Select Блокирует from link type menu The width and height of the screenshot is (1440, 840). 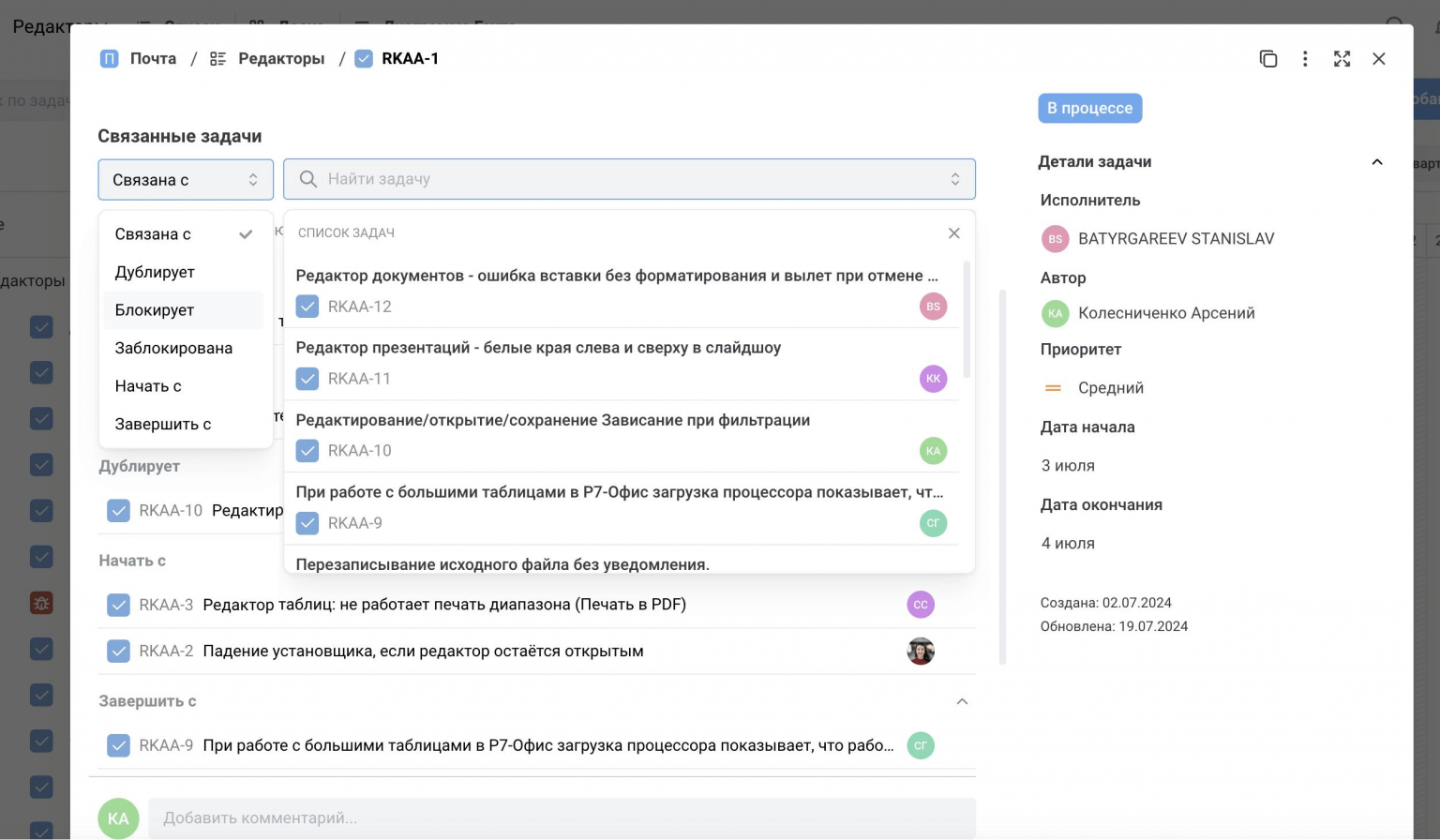[155, 310]
